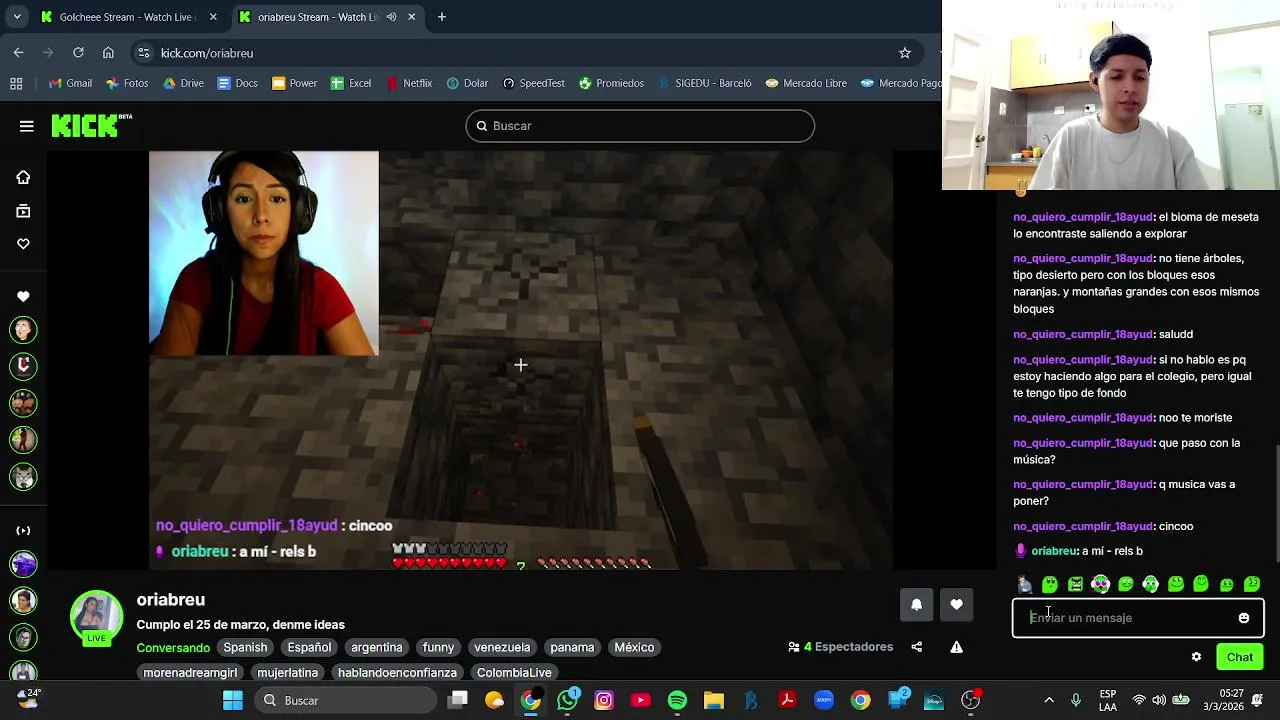Open the Drive bookmark
The width and height of the screenshot is (1280, 720).
coord(184,83)
